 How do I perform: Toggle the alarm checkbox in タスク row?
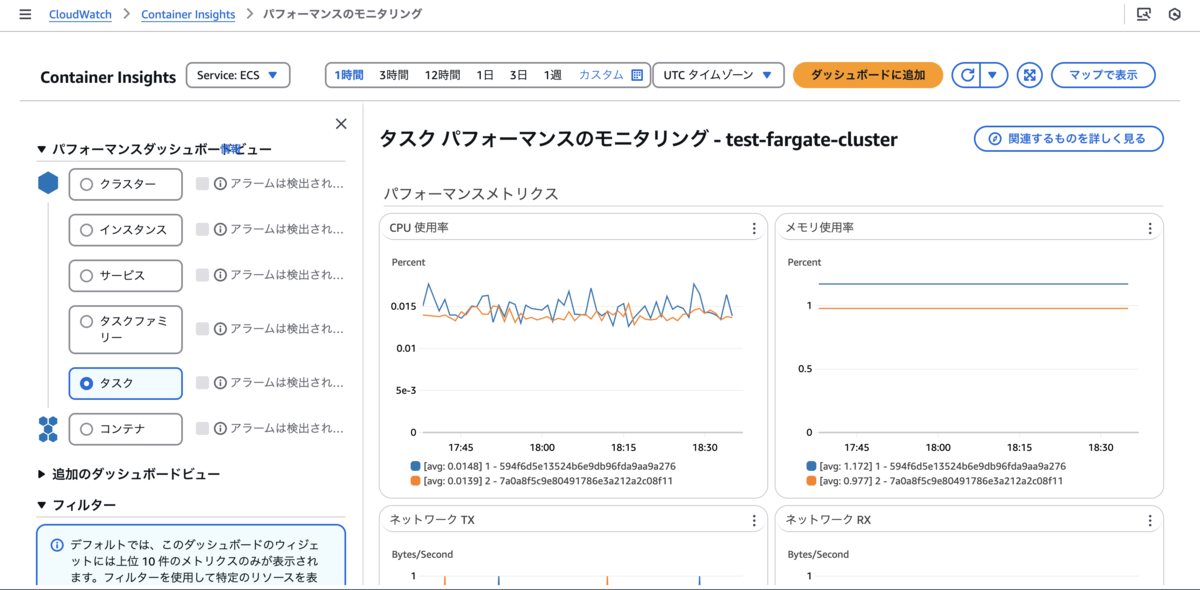(x=203, y=383)
